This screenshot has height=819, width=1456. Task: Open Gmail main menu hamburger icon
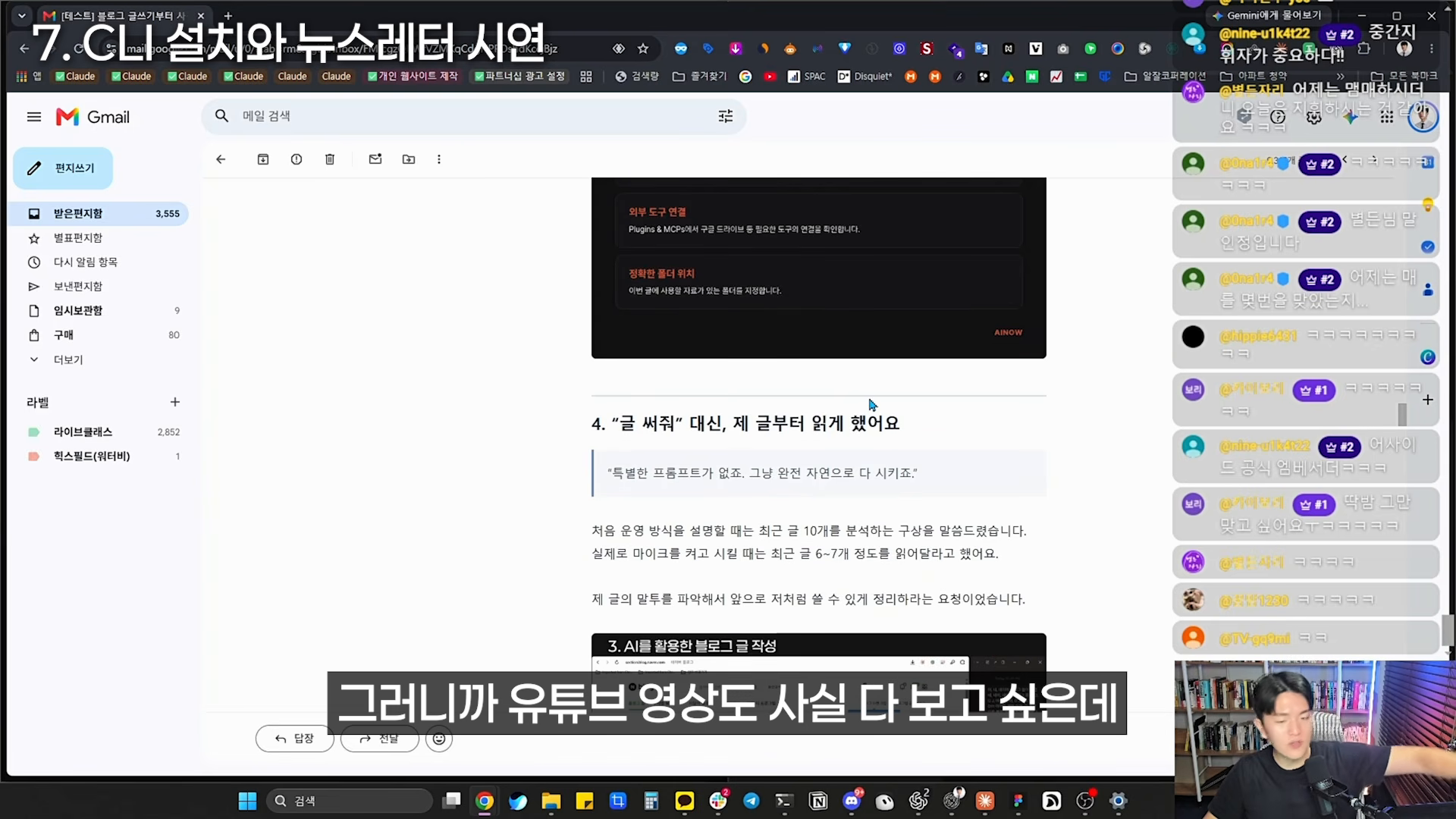(34, 117)
